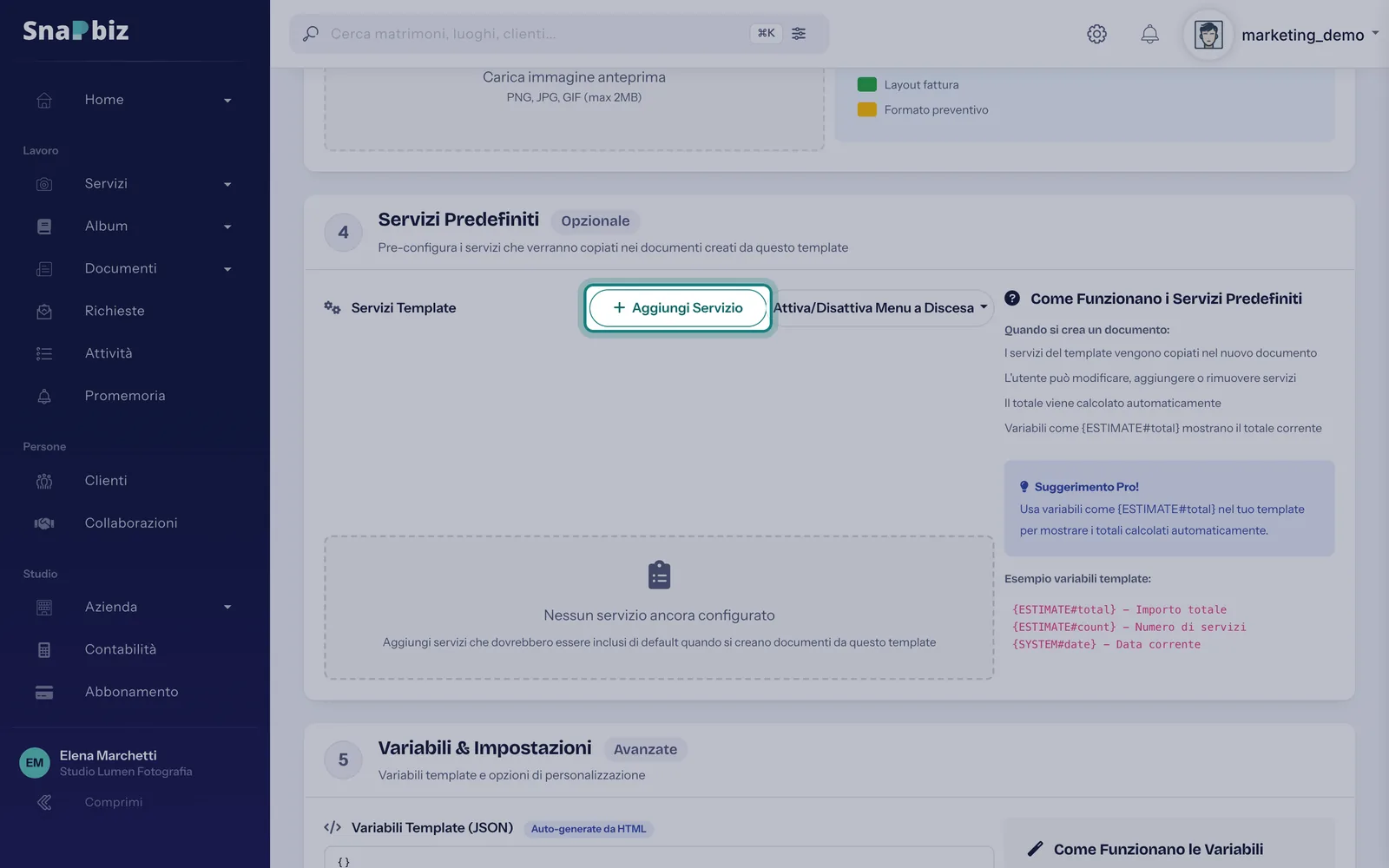
Task: Click the Documenti pages icon
Action: (x=44, y=269)
